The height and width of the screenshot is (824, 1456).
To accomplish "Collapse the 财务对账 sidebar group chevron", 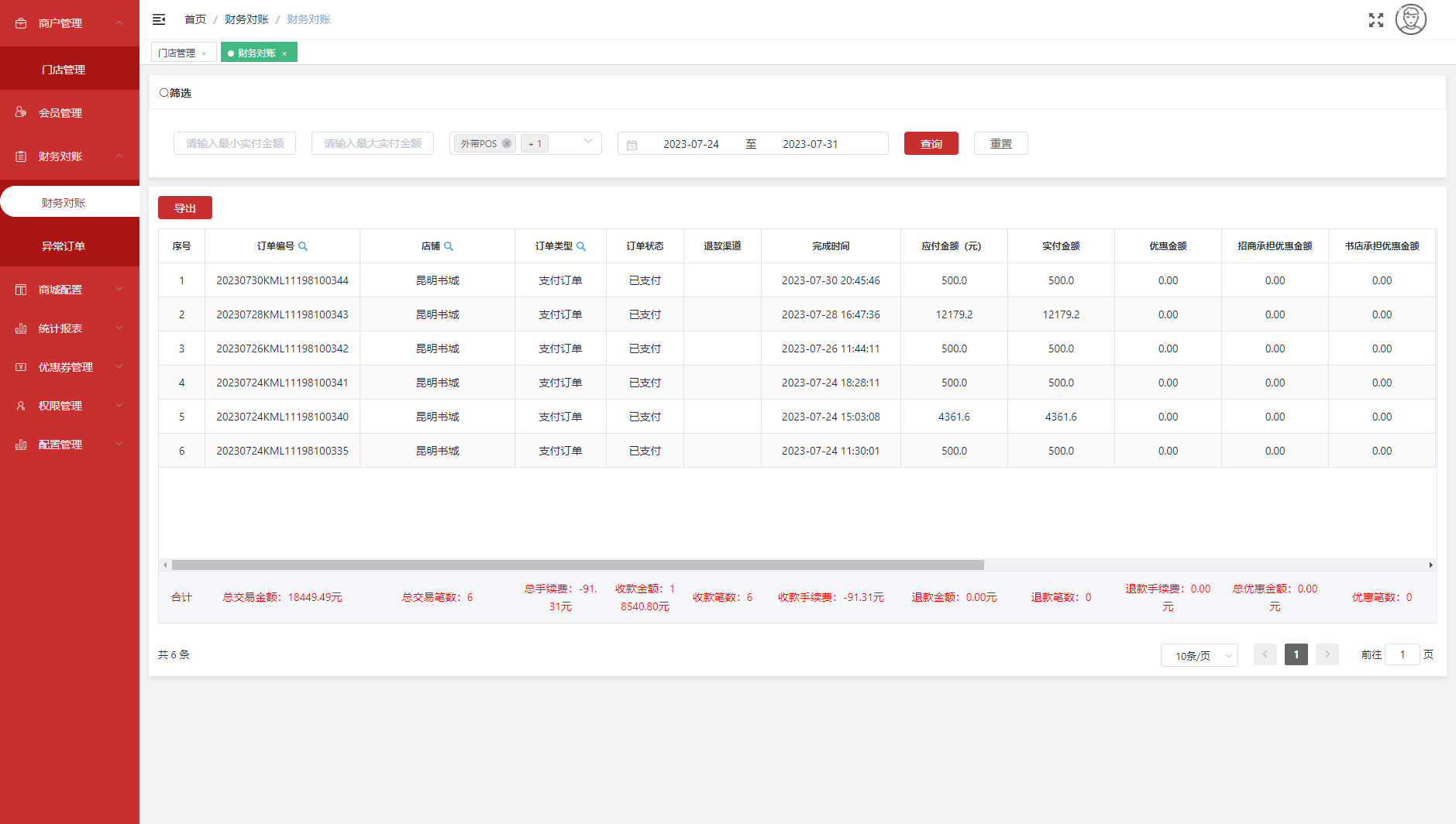I will point(119,156).
